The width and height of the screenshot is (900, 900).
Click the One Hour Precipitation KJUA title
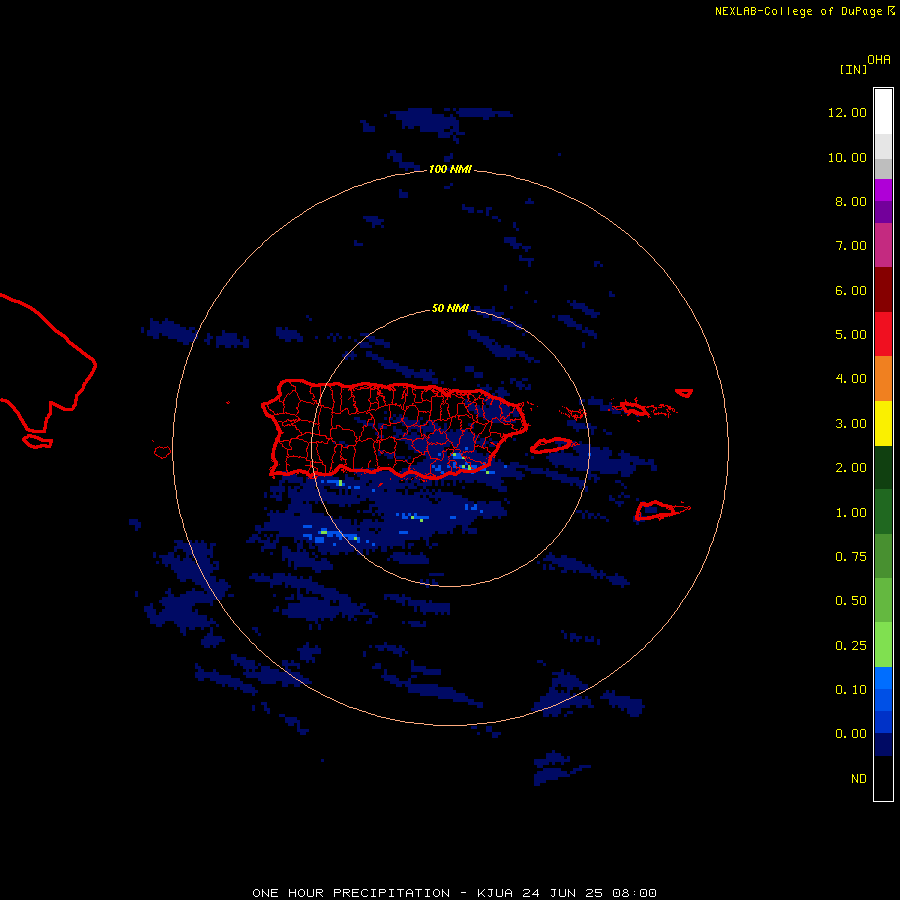(454, 893)
